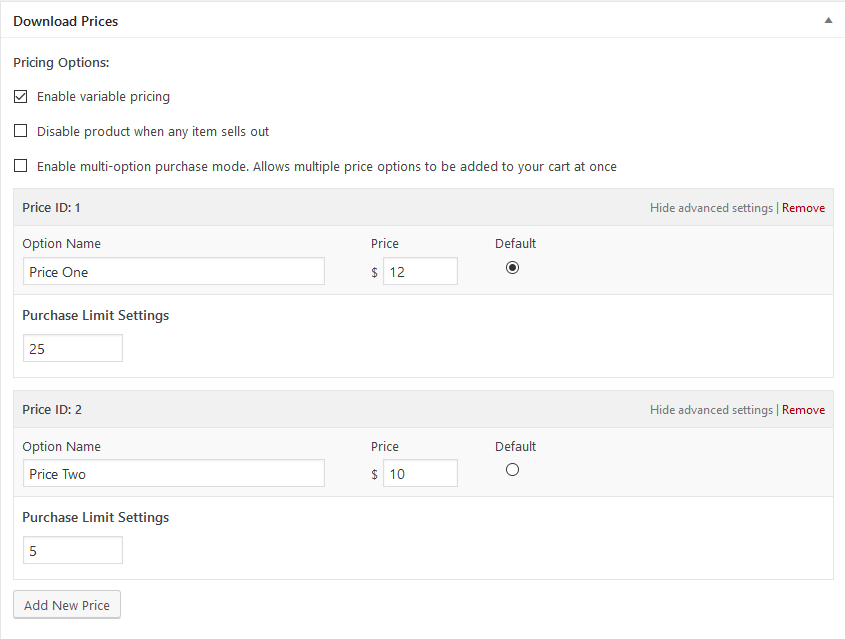Hide advanced settings for Price ID 1

pyautogui.click(x=711, y=208)
